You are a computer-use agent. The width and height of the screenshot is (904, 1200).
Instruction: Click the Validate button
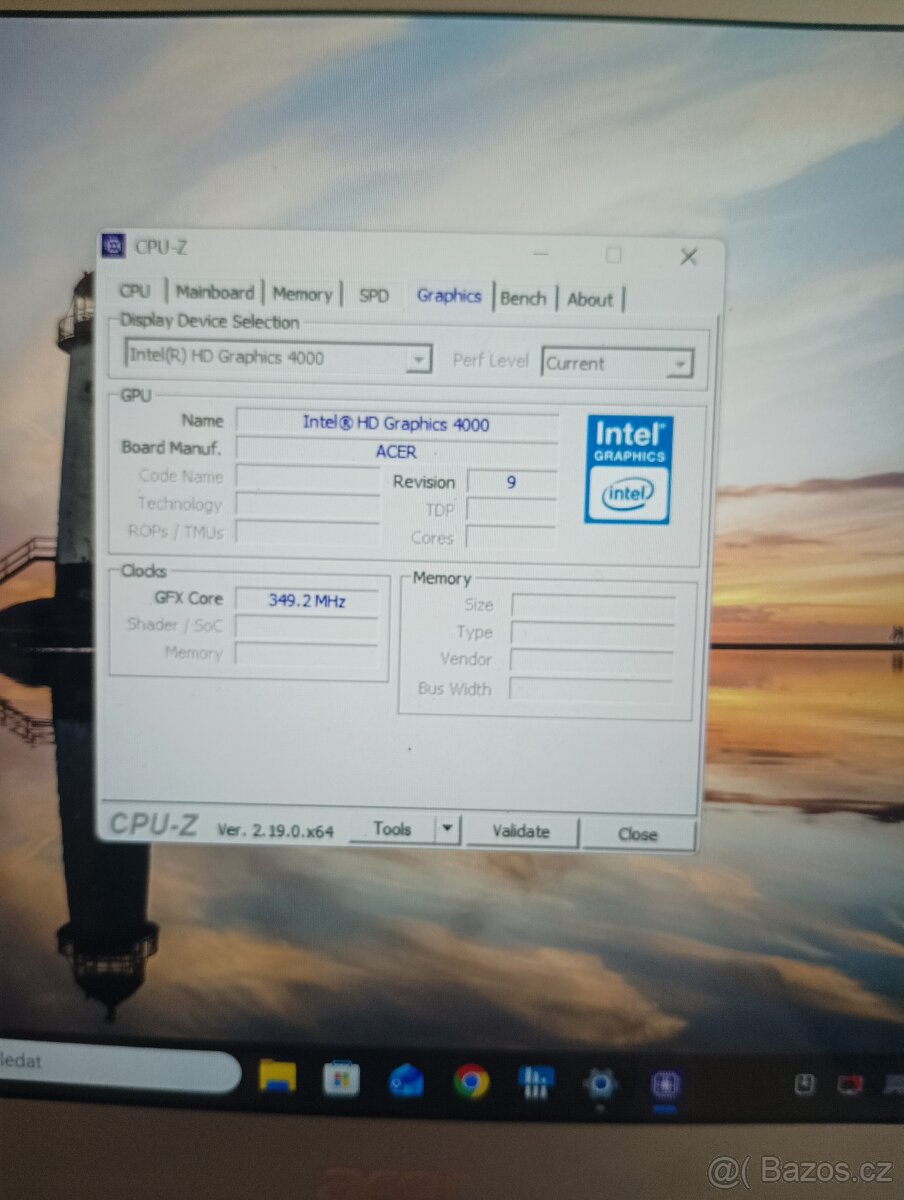click(x=521, y=831)
